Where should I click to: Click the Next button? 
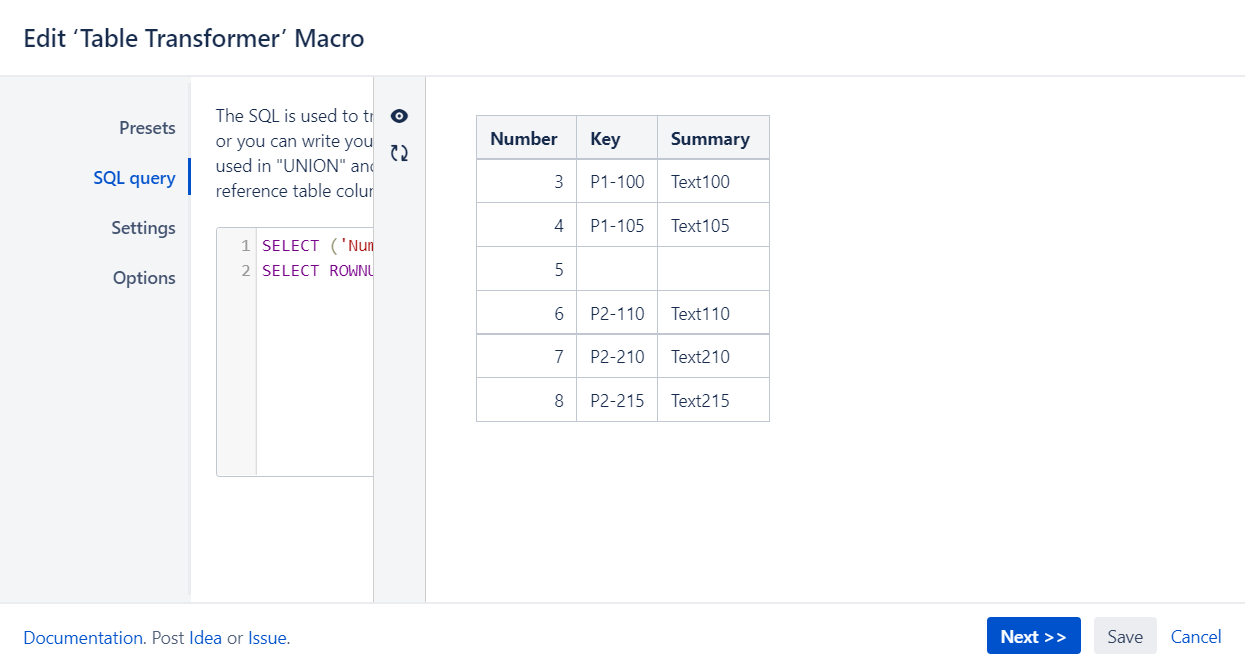point(1033,635)
